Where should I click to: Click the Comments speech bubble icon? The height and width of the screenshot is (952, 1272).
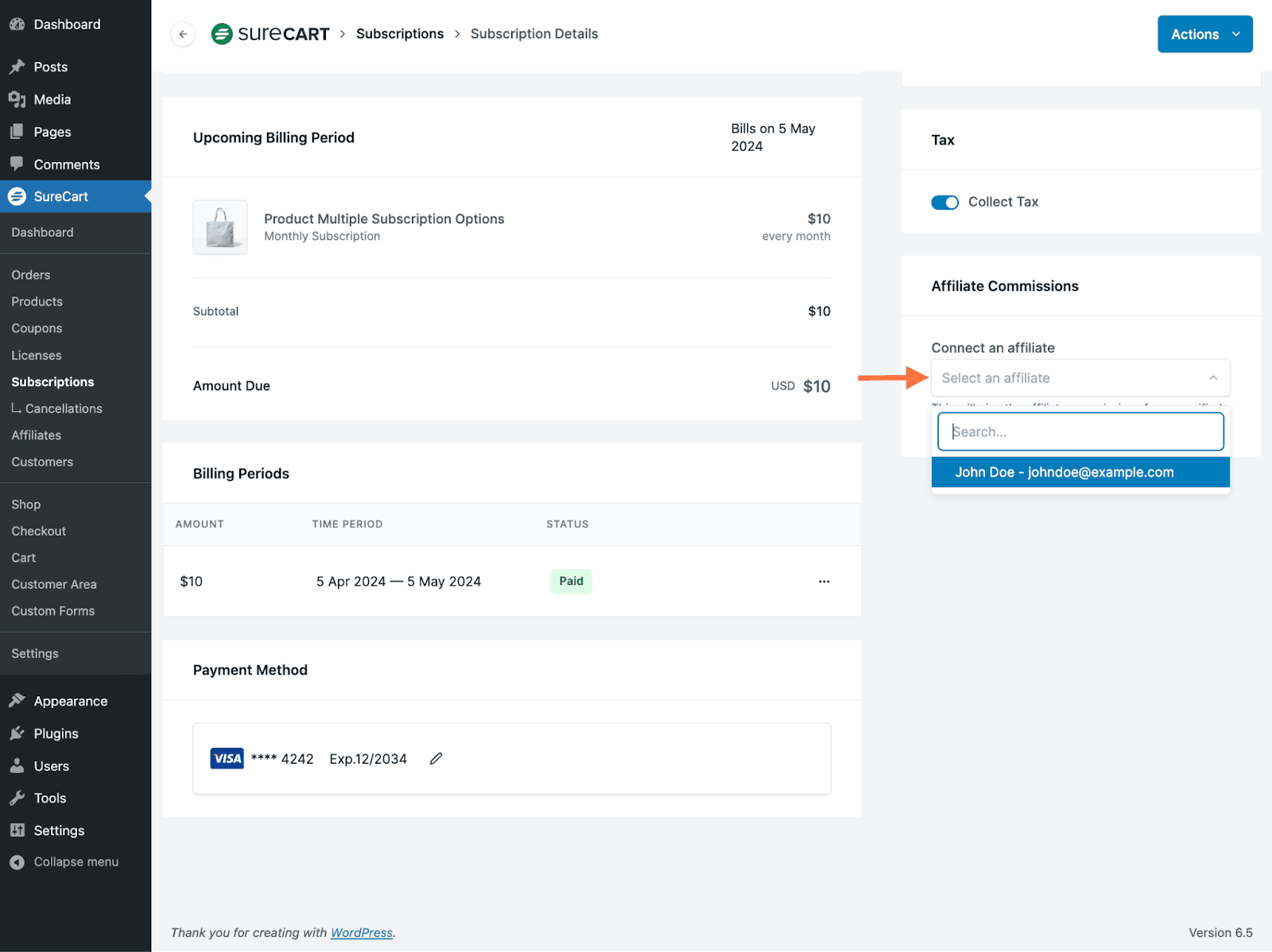tap(17, 164)
